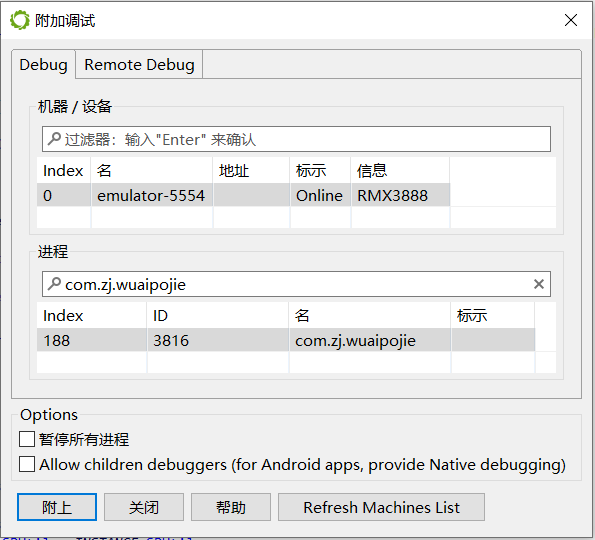Image resolution: width=595 pixels, height=540 pixels.
Task: Toggle Allow children debuggers checkbox
Action: tap(27, 464)
